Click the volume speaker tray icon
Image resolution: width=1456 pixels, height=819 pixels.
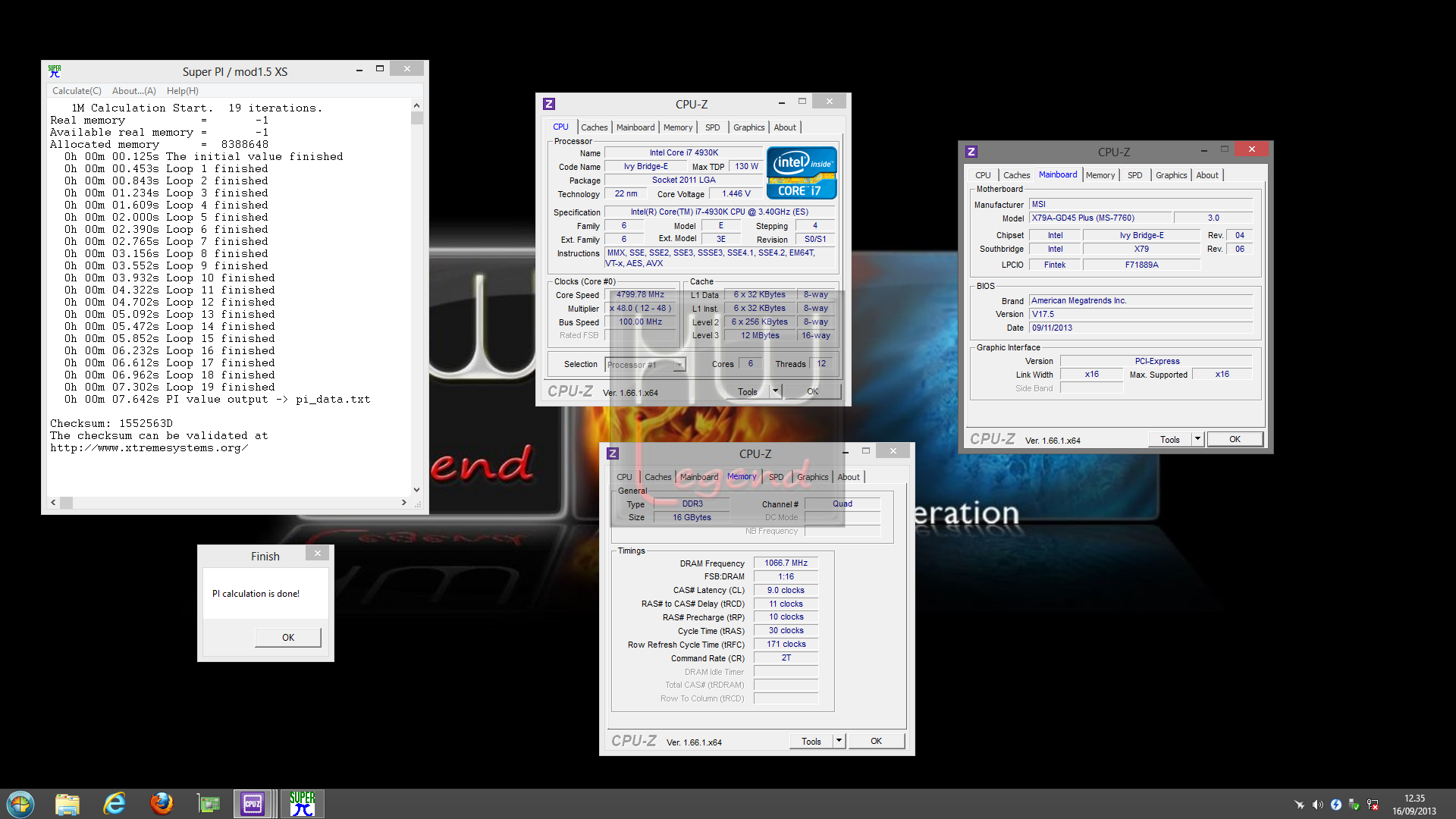tap(1317, 805)
